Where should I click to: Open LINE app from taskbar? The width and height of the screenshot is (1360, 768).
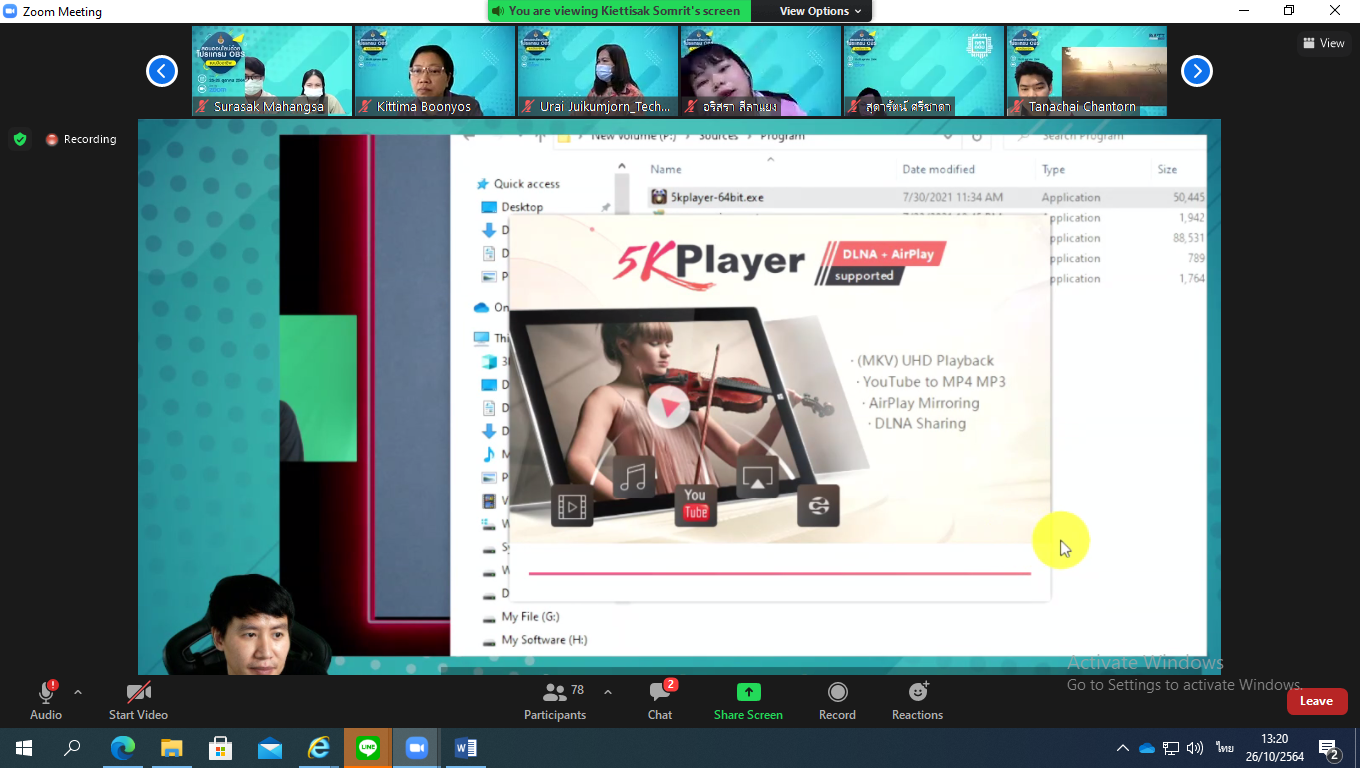pyautogui.click(x=367, y=748)
